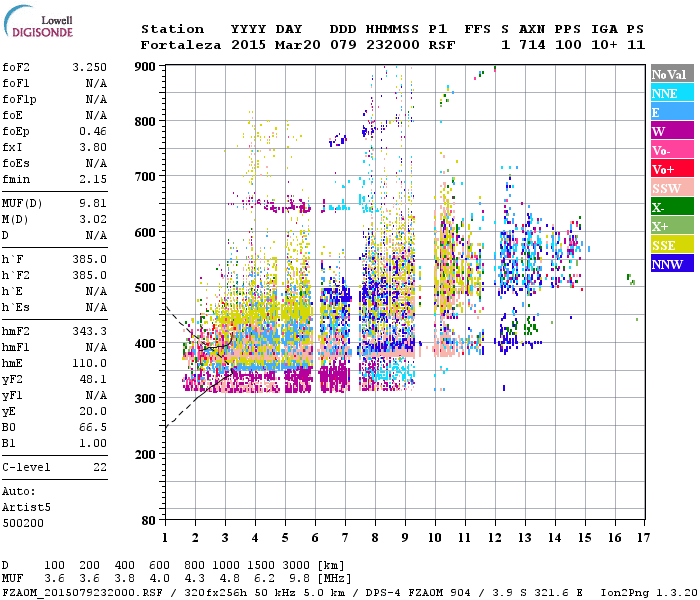The image size is (700, 600).
Task: Click the 500 km y-axis label
Action: [145, 288]
